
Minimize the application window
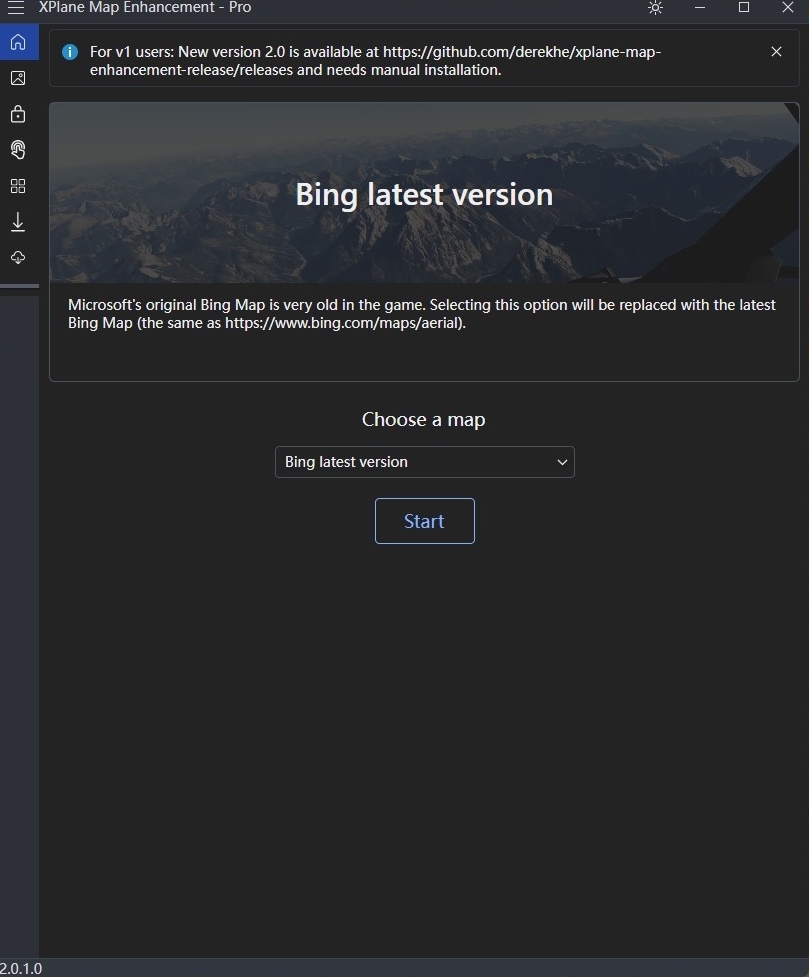click(x=700, y=7)
